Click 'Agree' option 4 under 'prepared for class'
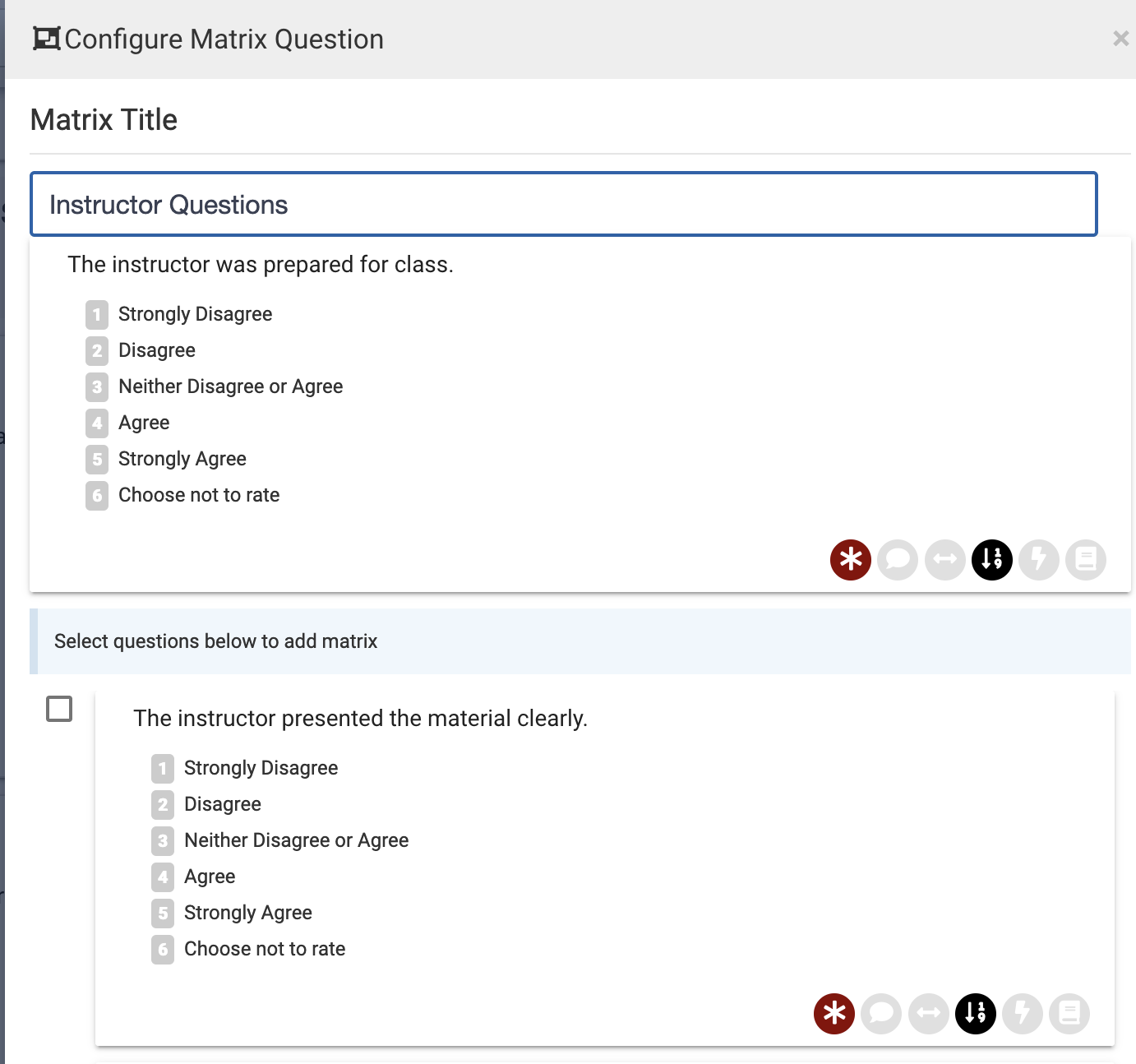The width and height of the screenshot is (1136, 1064). coord(144,423)
